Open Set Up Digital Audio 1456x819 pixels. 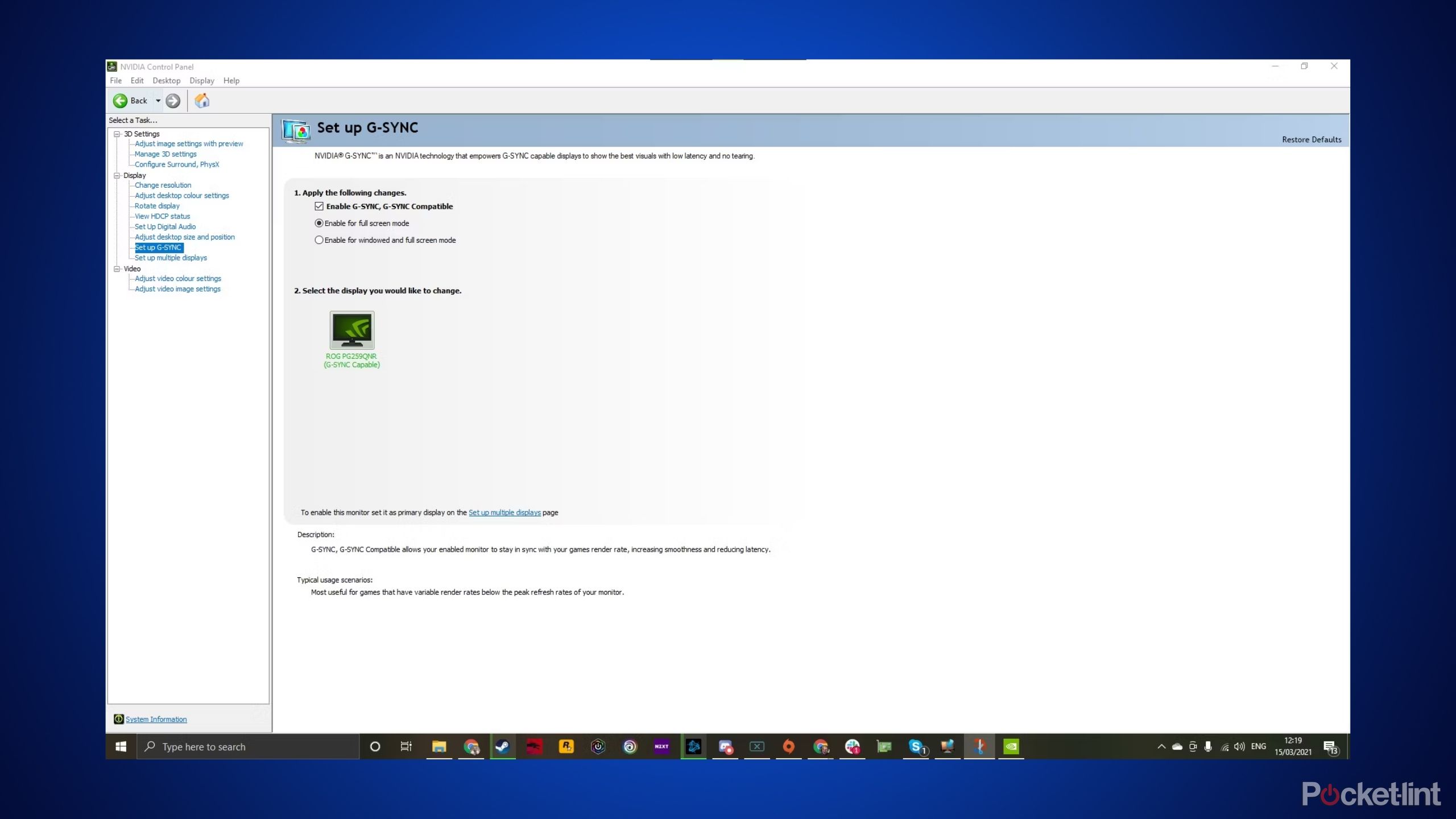click(x=165, y=226)
